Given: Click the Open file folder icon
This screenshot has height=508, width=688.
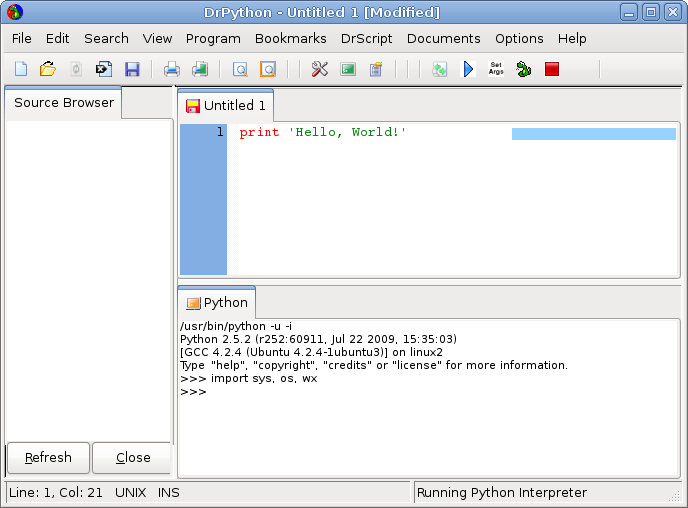Looking at the screenshot, I should (x=47, y=69).
